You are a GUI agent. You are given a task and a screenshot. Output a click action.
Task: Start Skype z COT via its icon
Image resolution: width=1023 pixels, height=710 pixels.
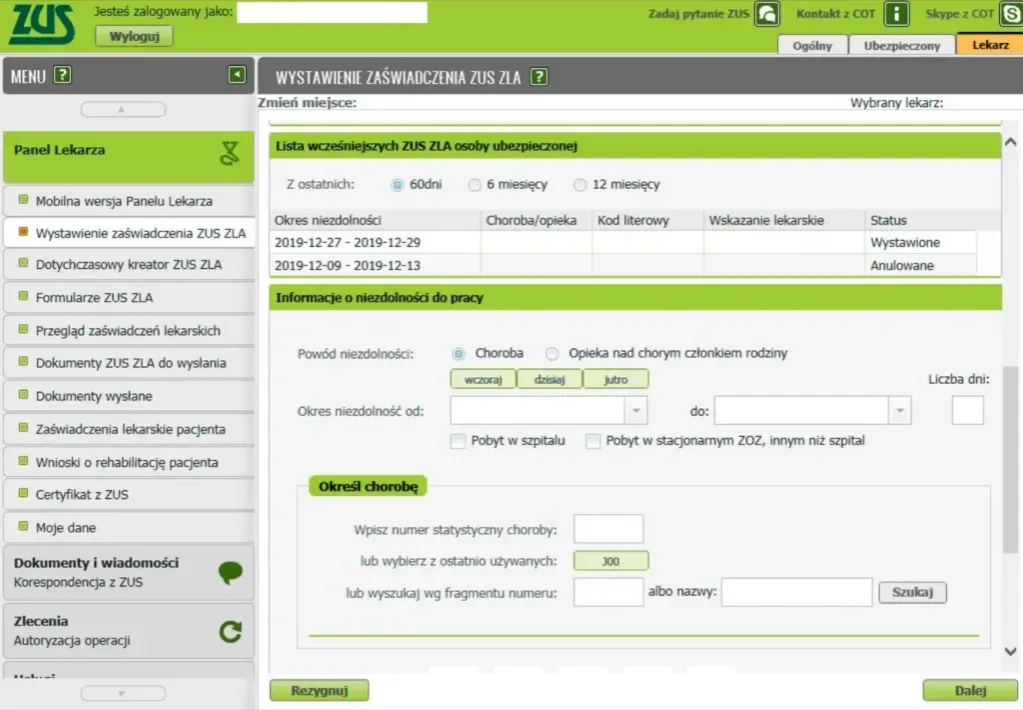coord(1008,13)
